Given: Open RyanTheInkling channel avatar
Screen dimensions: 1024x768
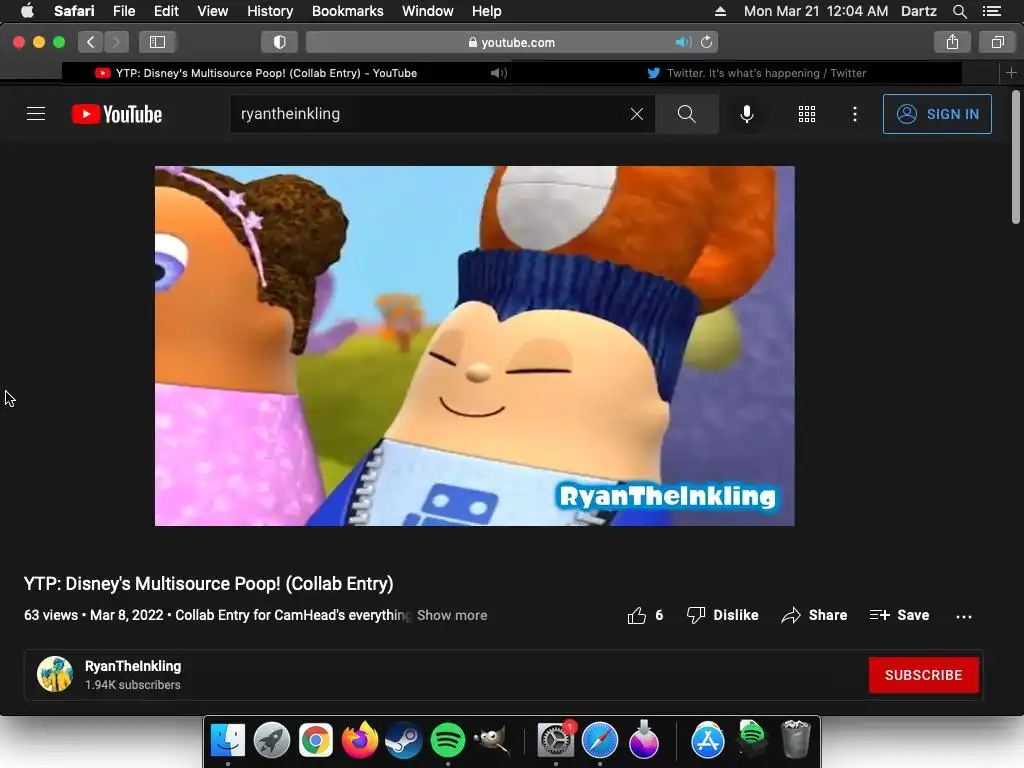Looking at the screenshot, I should point(55,674).
